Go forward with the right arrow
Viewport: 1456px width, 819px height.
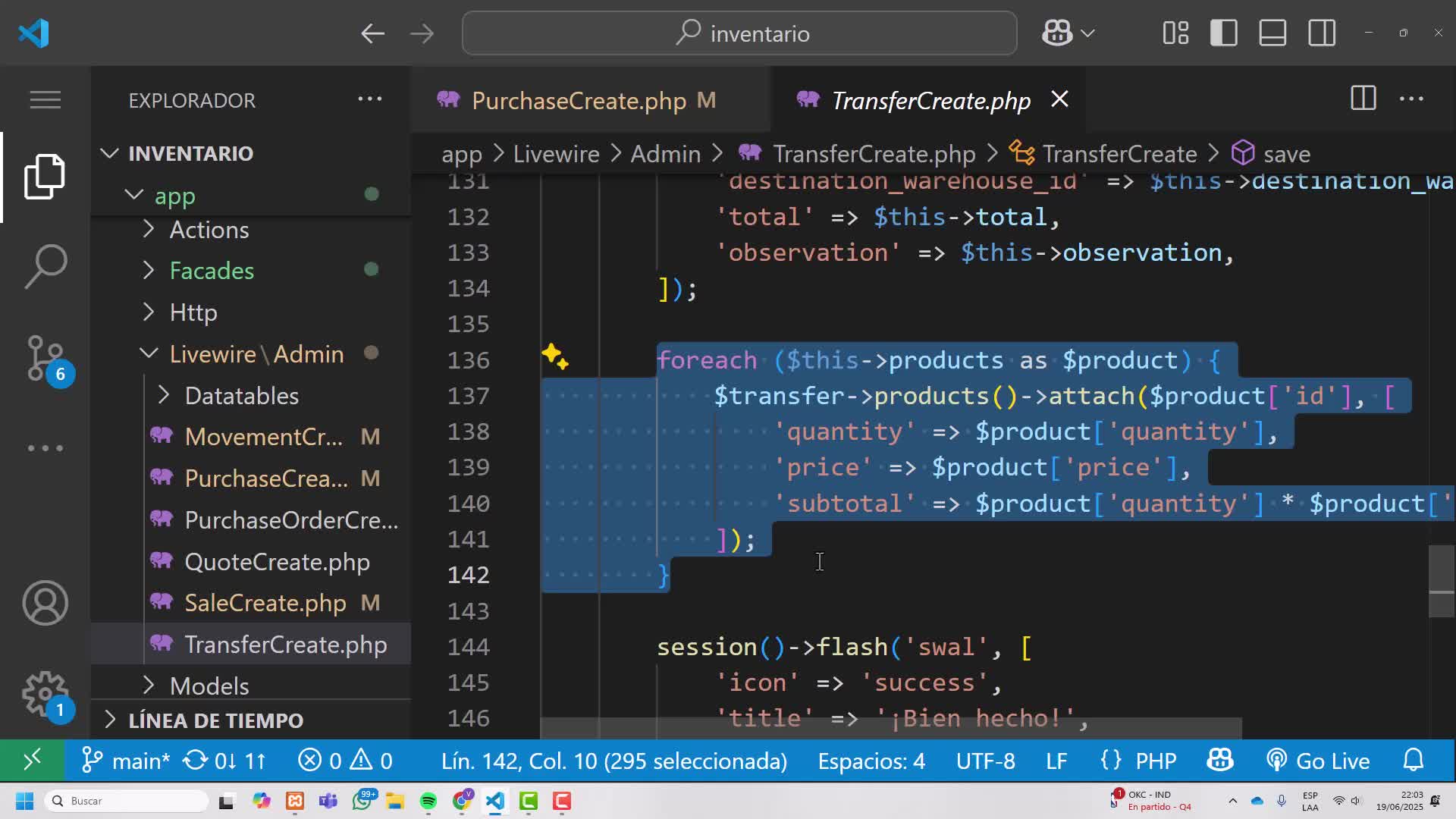422,33
